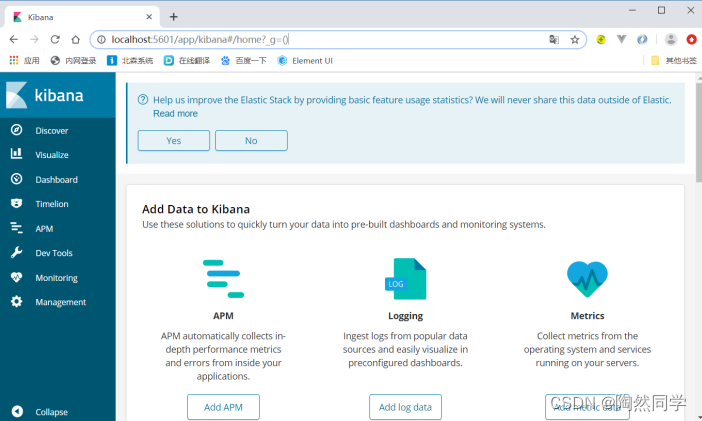Open the 在线翻译 bookmark

click(x=187, y=60)
